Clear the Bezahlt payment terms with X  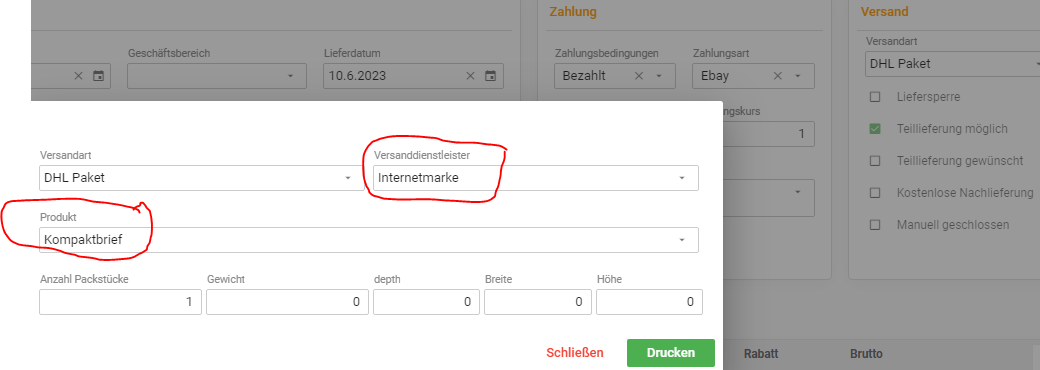click(639, 76)
